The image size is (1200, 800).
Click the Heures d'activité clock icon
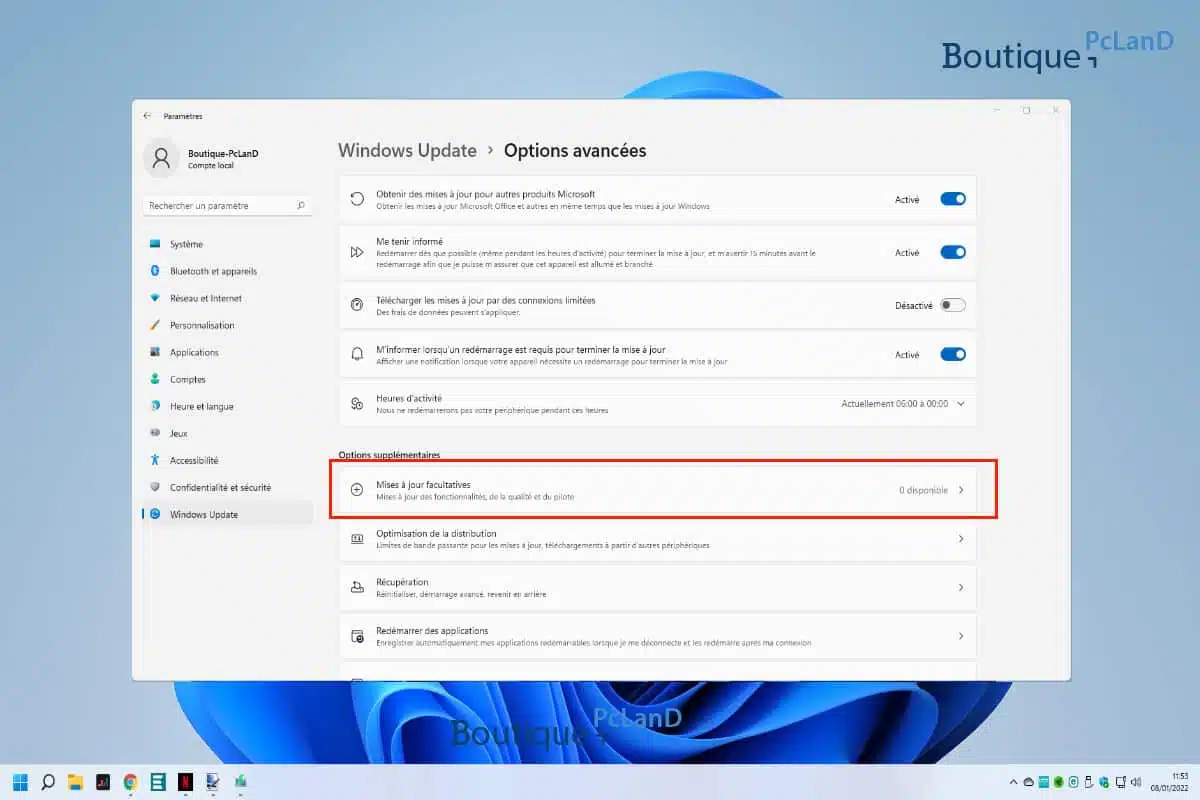[x=357, y=403]
